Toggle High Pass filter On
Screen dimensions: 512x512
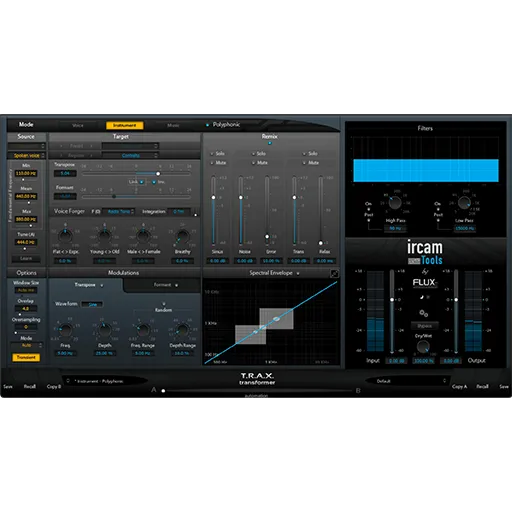click(369, 209)
